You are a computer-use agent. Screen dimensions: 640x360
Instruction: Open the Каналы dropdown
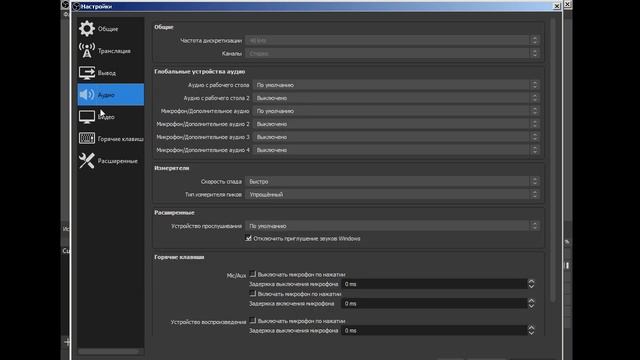tap(392, 53)
